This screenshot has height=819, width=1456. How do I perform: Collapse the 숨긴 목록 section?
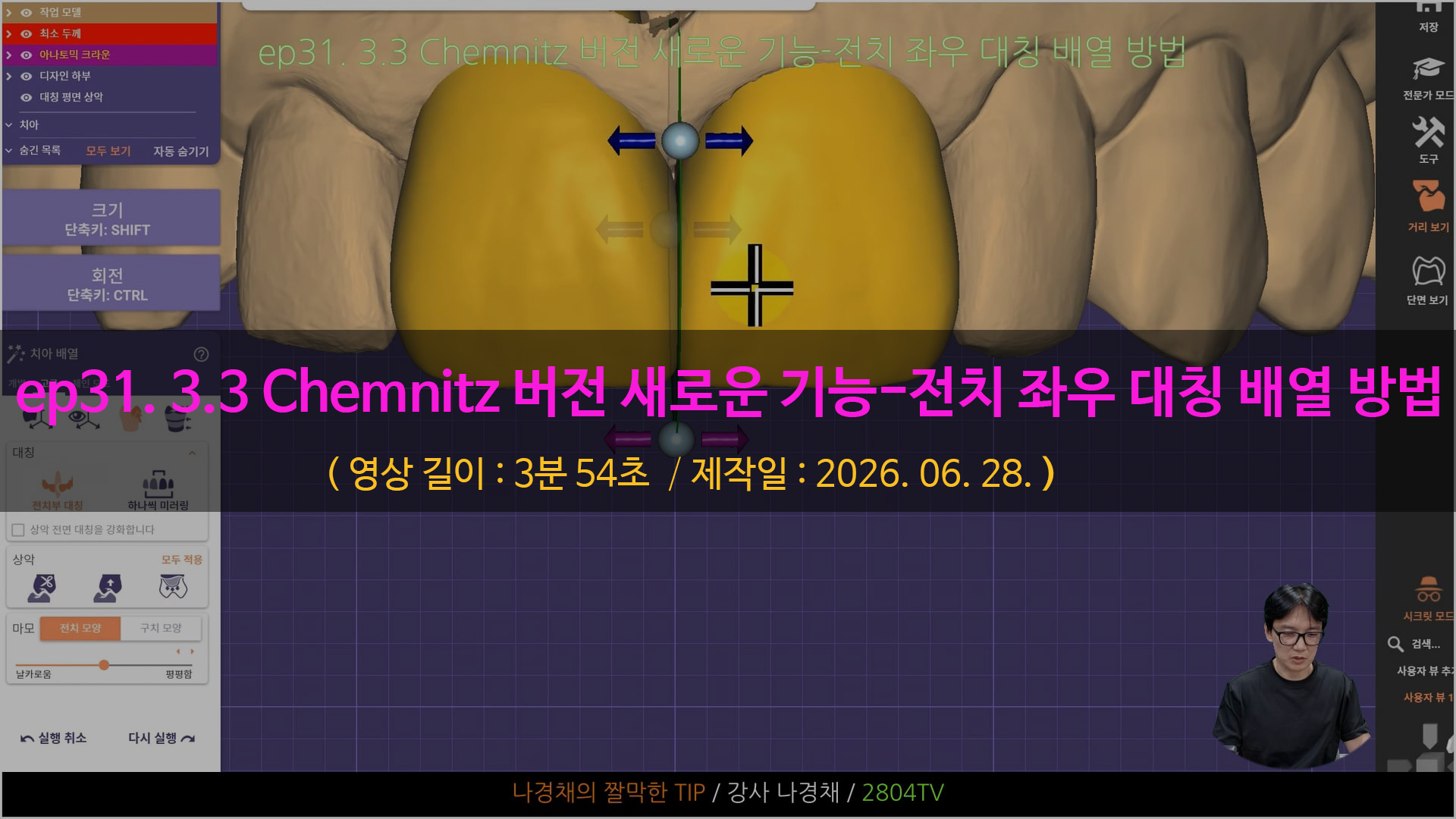point(9,150)
